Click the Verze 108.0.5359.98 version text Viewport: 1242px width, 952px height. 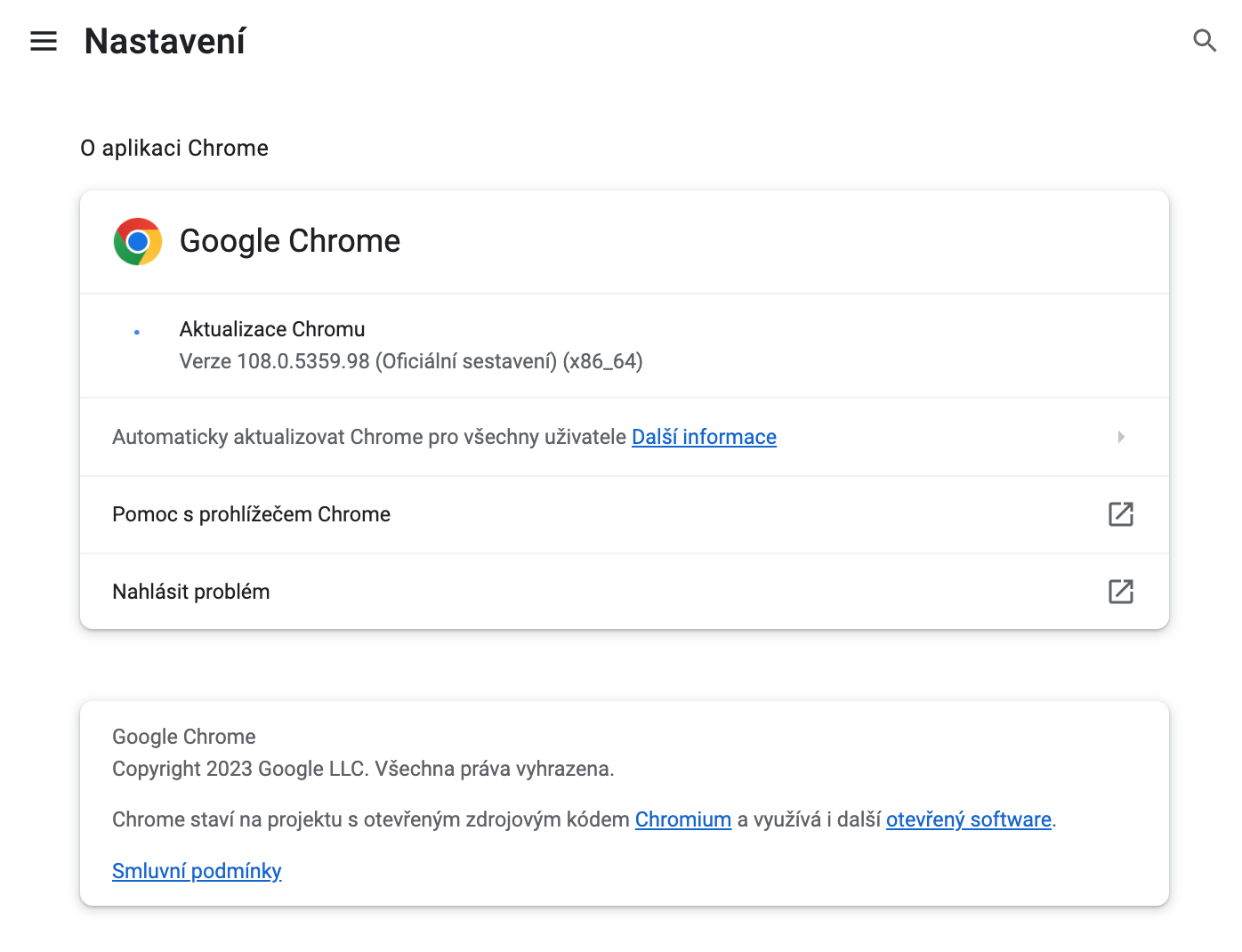coord(410,361)
